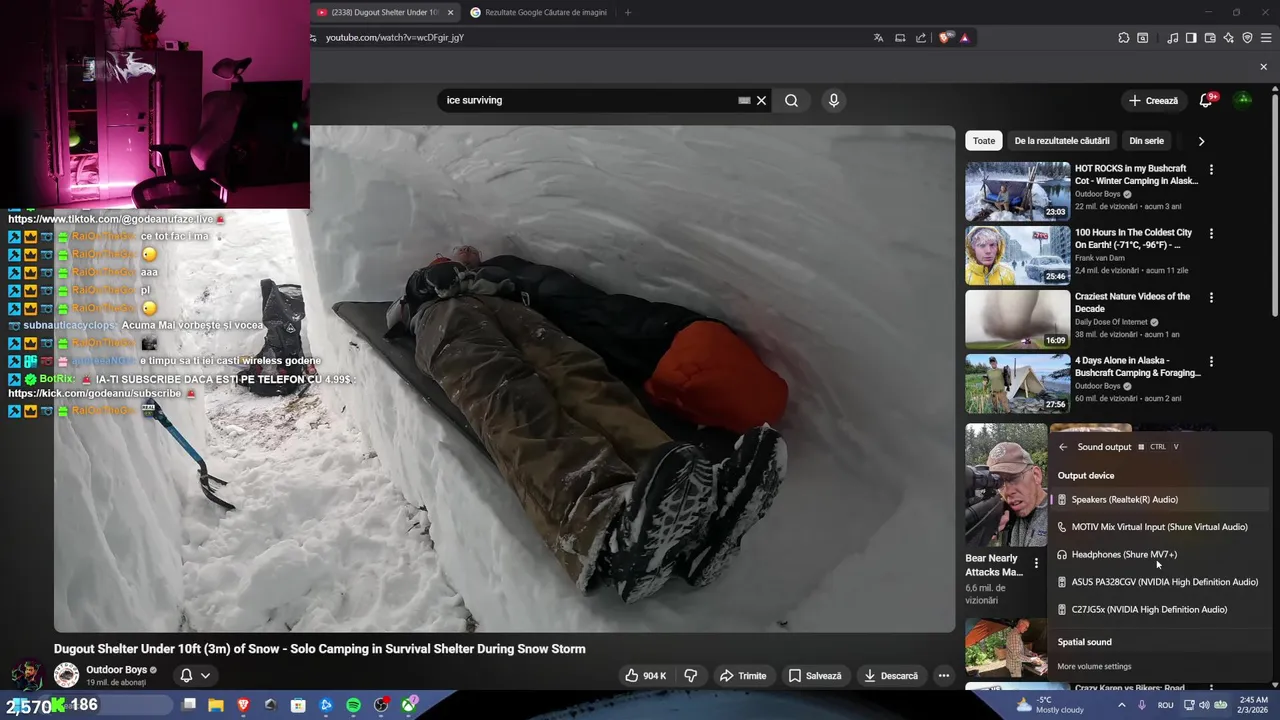This screenshot has height=720, width=1280.
Task: Open options for Craziest Nature Videos
Action: (1211, 298)
